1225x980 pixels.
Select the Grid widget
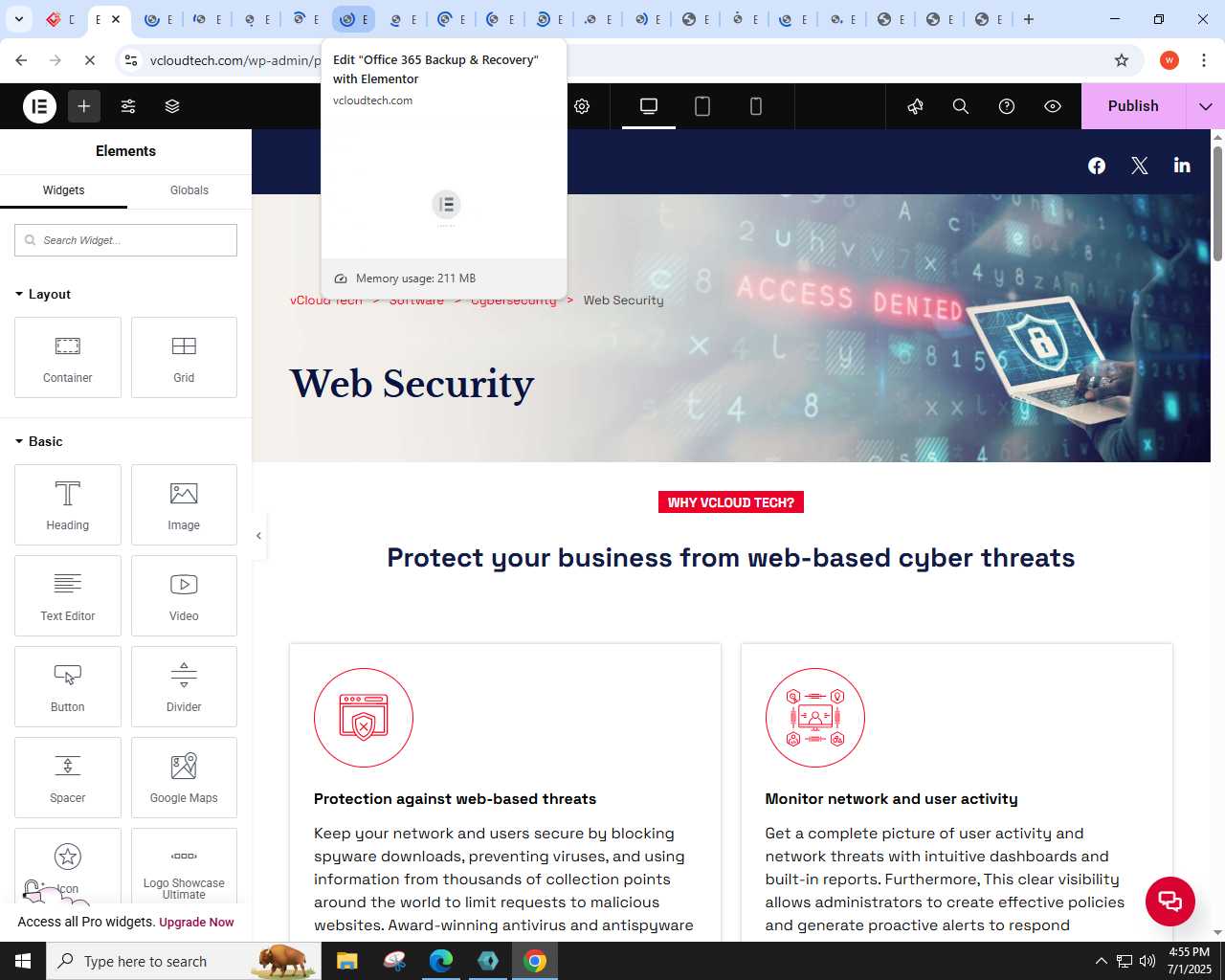[x=184, y=357]
